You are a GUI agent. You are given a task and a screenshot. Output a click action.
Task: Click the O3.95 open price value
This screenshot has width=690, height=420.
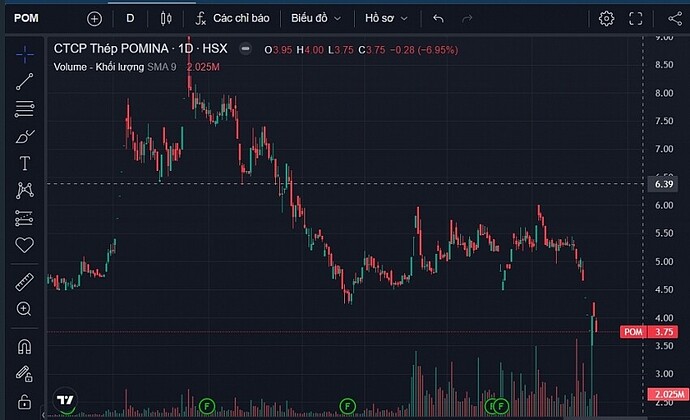(x=278, y=50)
